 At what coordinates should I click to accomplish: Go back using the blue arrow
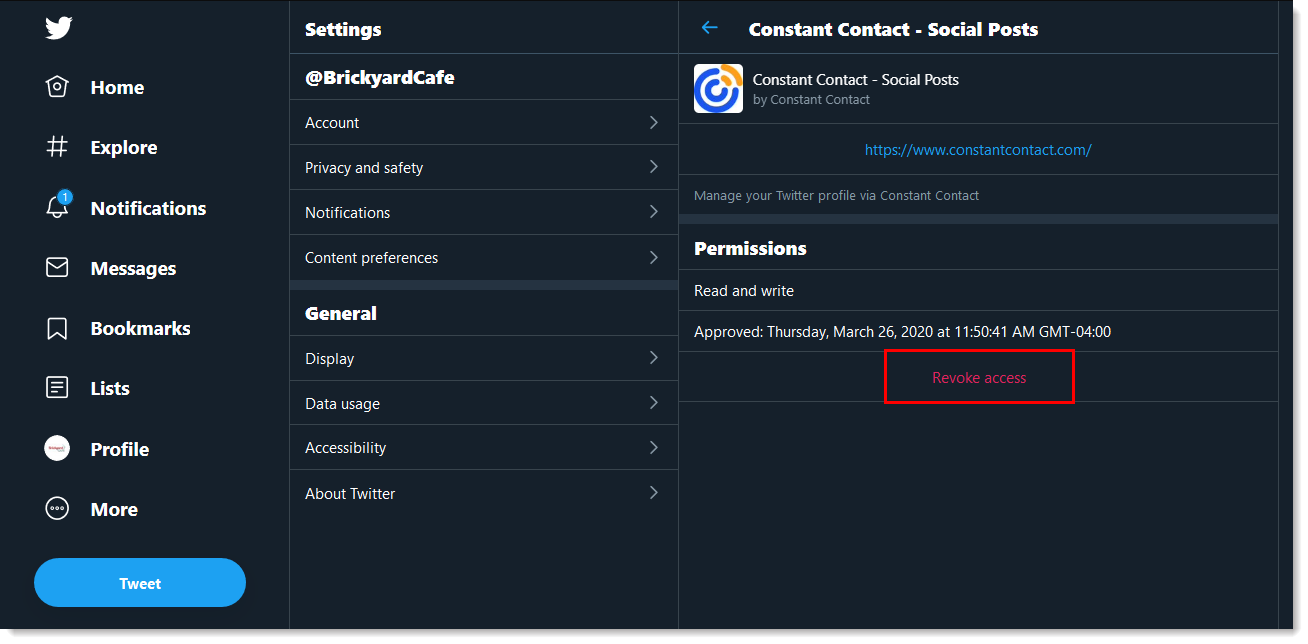pos(710,28)
